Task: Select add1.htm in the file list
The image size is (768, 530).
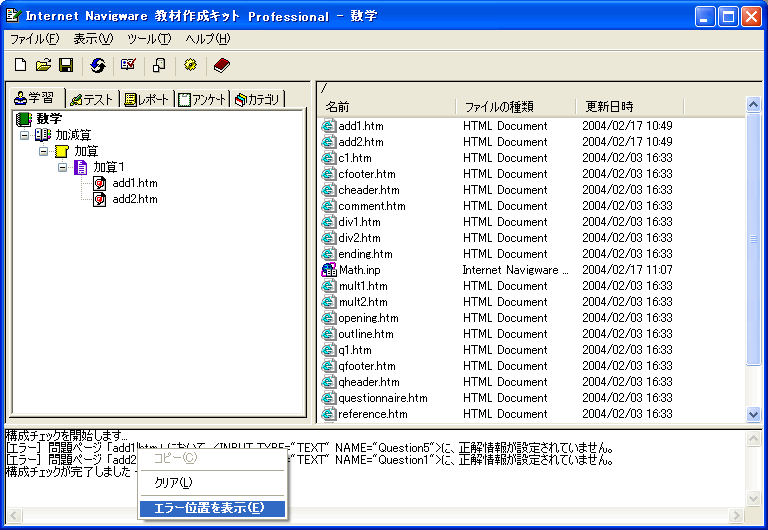Action: [x=361, y=126]
